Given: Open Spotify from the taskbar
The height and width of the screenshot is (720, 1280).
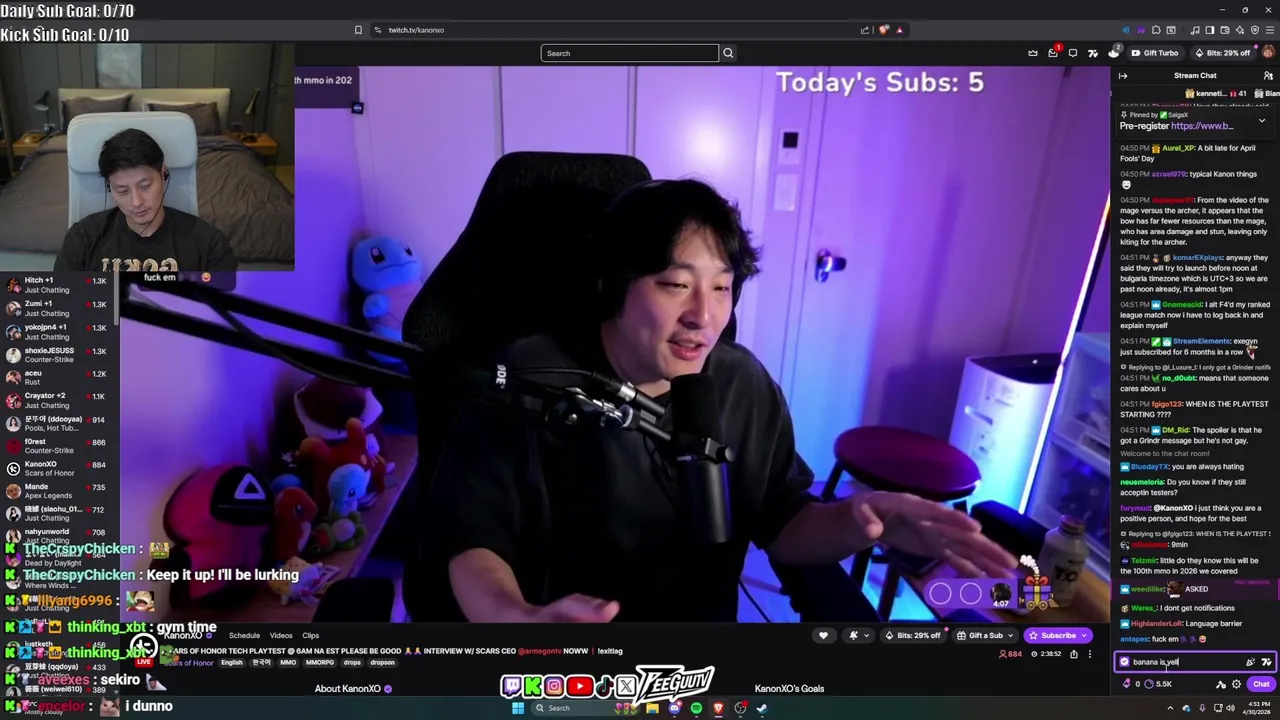Looking at the screenshot, I should coord(696,708).
